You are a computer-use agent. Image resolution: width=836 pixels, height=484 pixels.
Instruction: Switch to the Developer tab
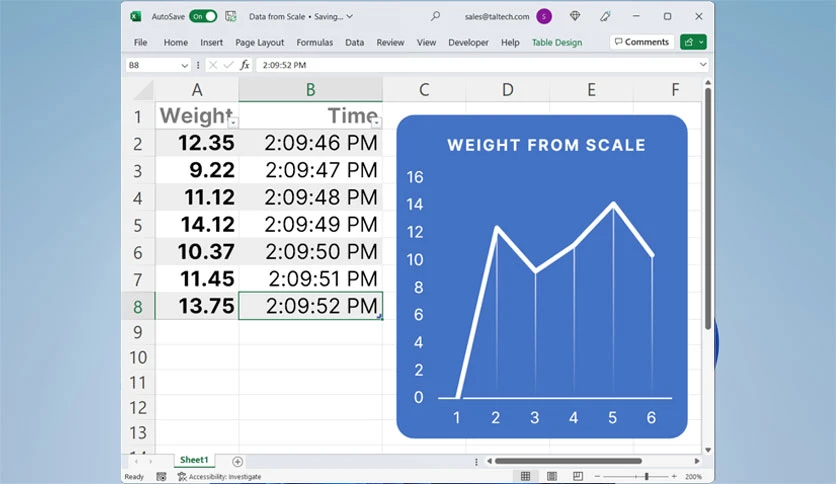point(468,42)
